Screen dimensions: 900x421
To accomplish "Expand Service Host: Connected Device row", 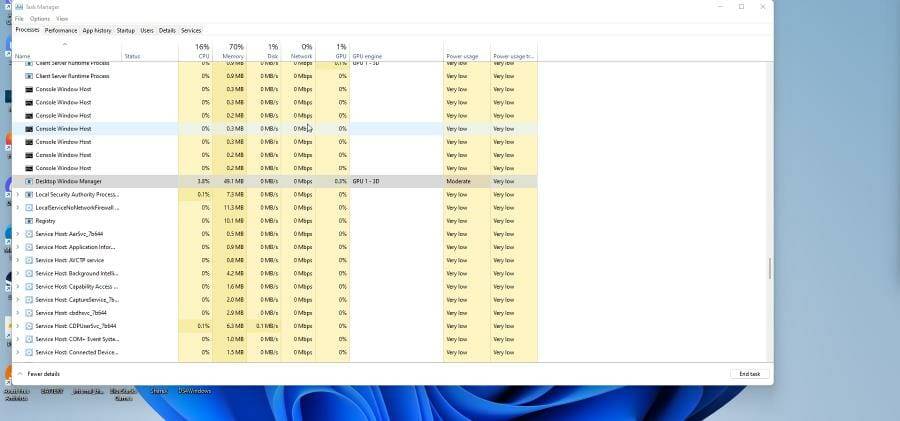I will [17, 353].
